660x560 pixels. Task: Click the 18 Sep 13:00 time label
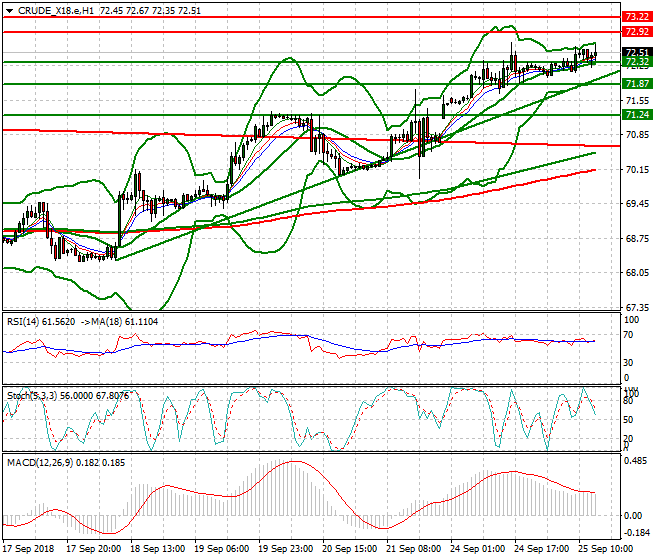pyautogui.click(x=157, y=549)
